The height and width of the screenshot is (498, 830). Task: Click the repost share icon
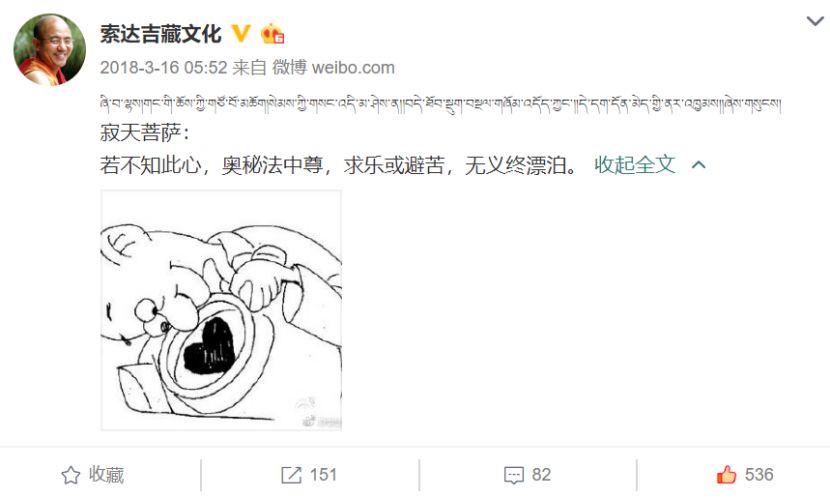pos(291,475)
